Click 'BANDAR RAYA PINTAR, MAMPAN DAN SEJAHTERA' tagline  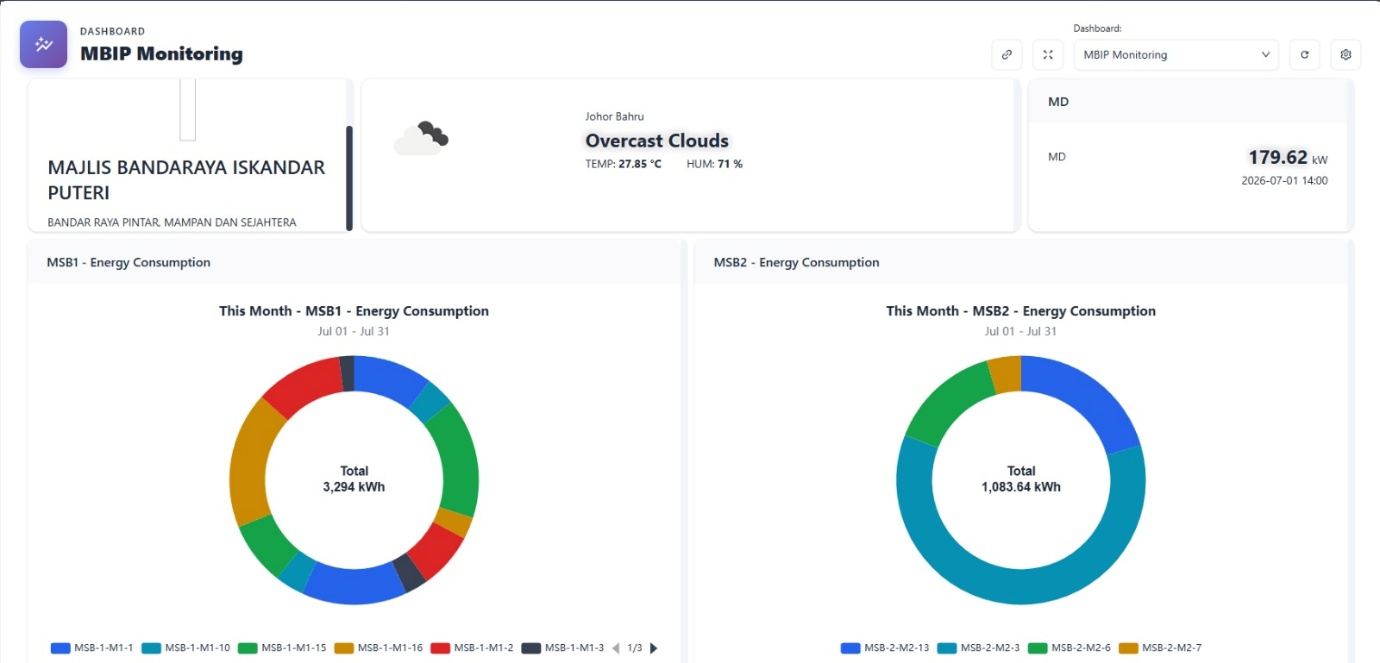[172, 222]
